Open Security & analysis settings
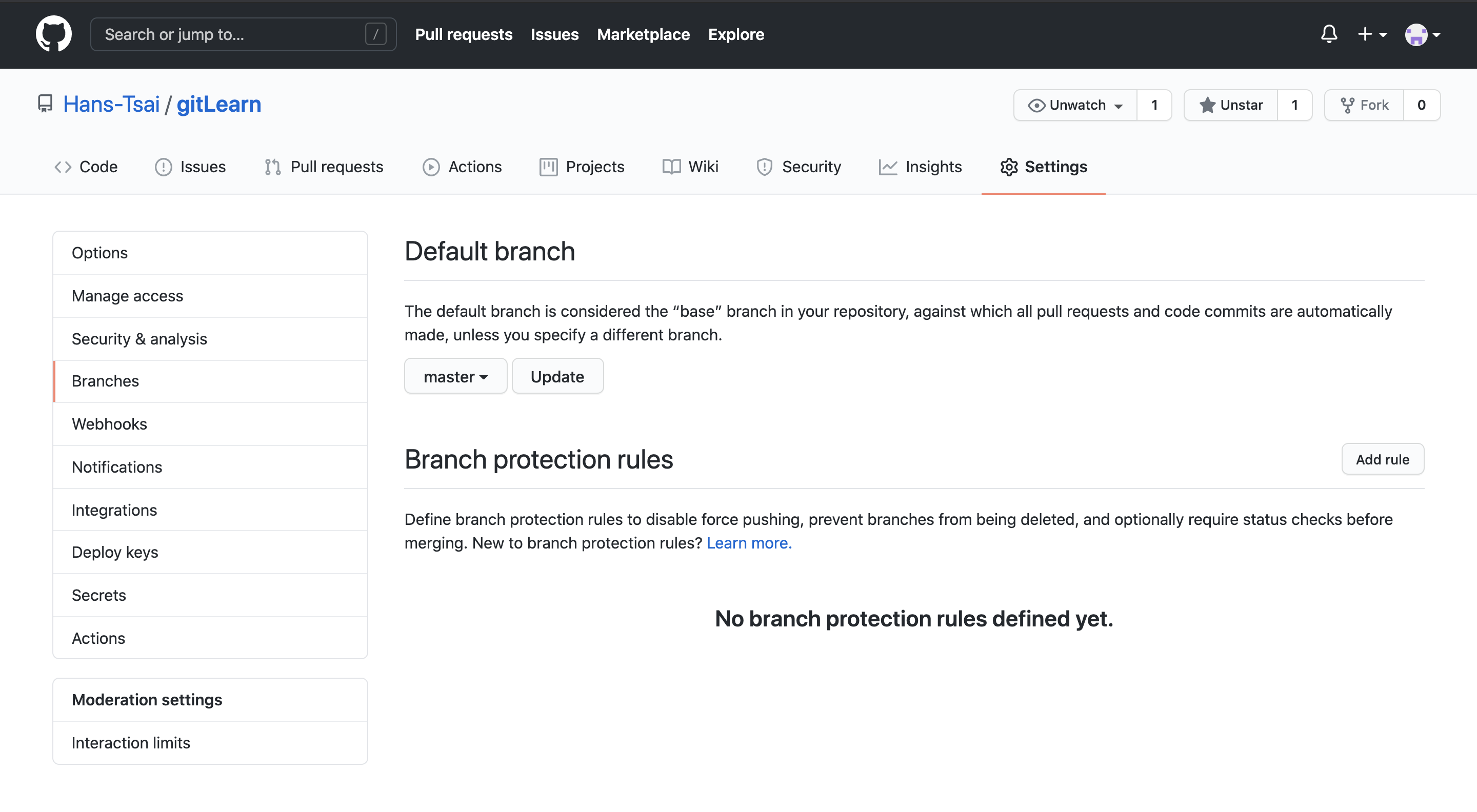1477x812 pixels. tap(210, 339)
